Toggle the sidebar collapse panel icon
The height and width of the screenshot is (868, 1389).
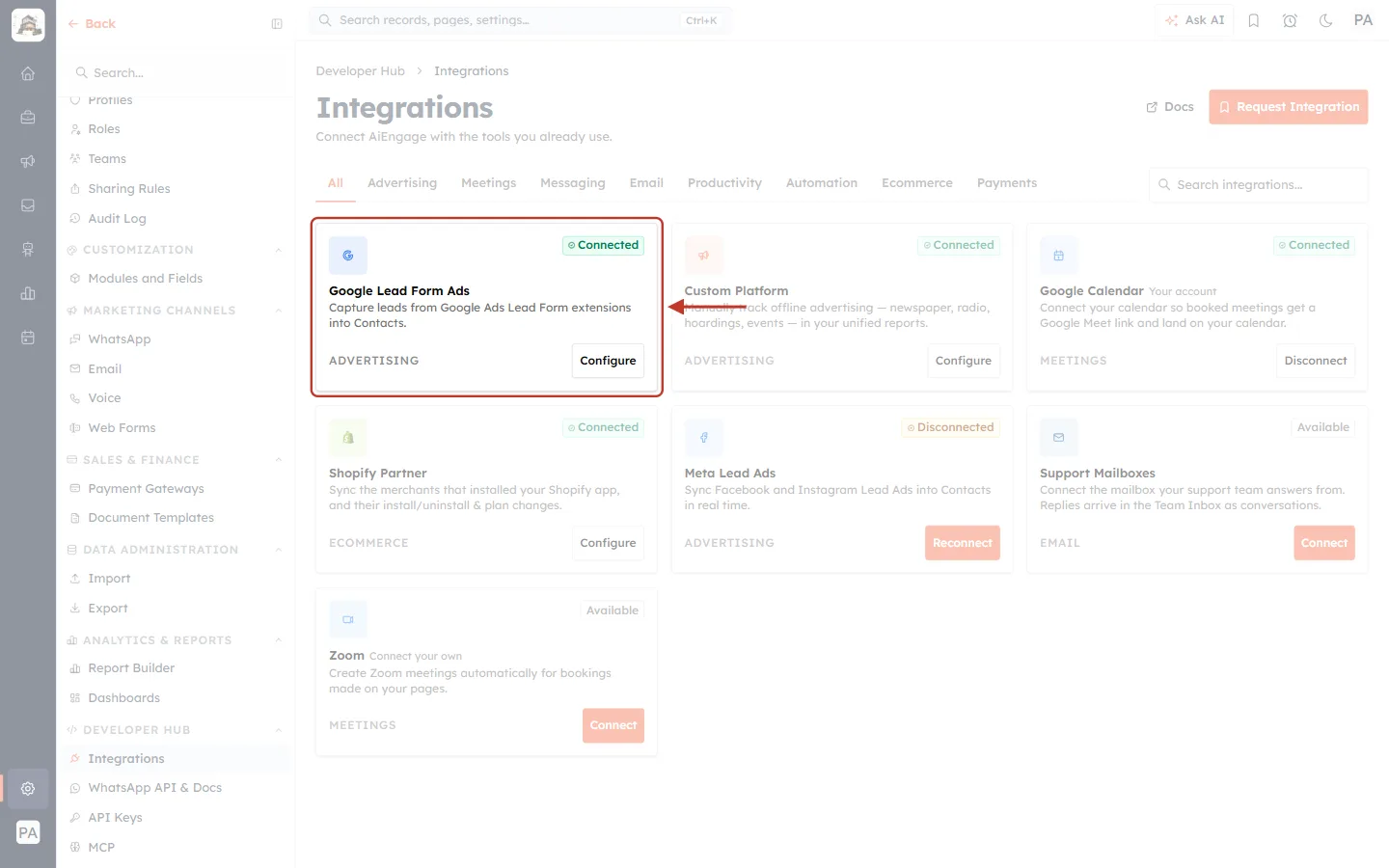277,24
